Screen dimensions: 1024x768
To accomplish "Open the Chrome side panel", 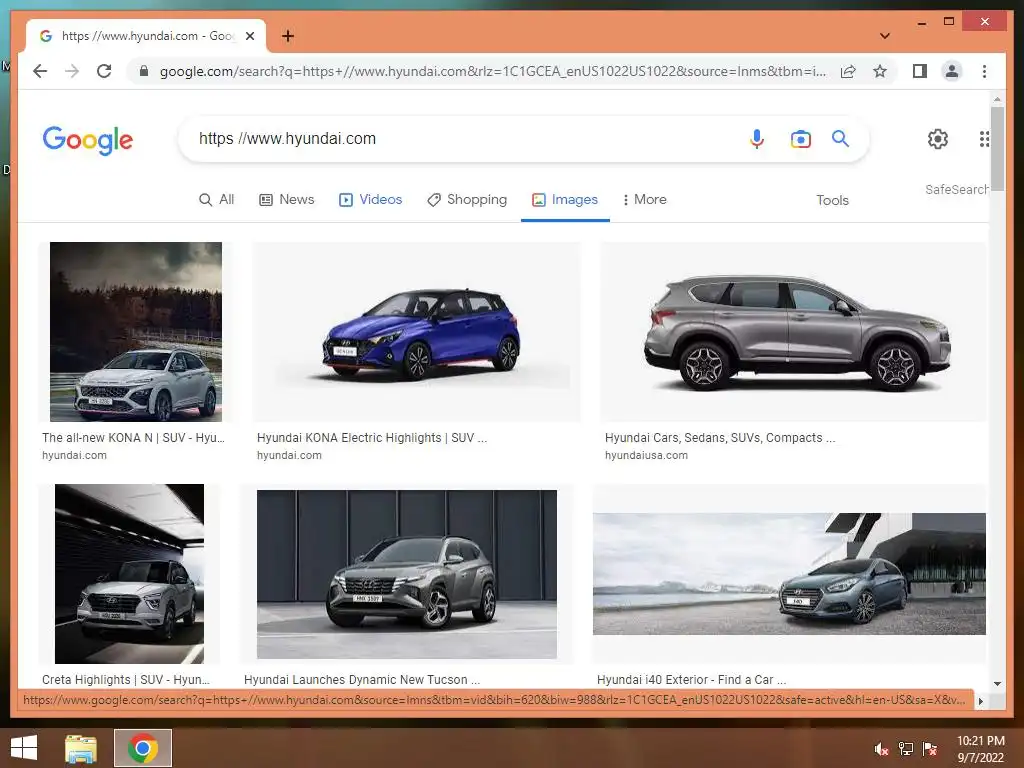I will click(x=920, y=71).
